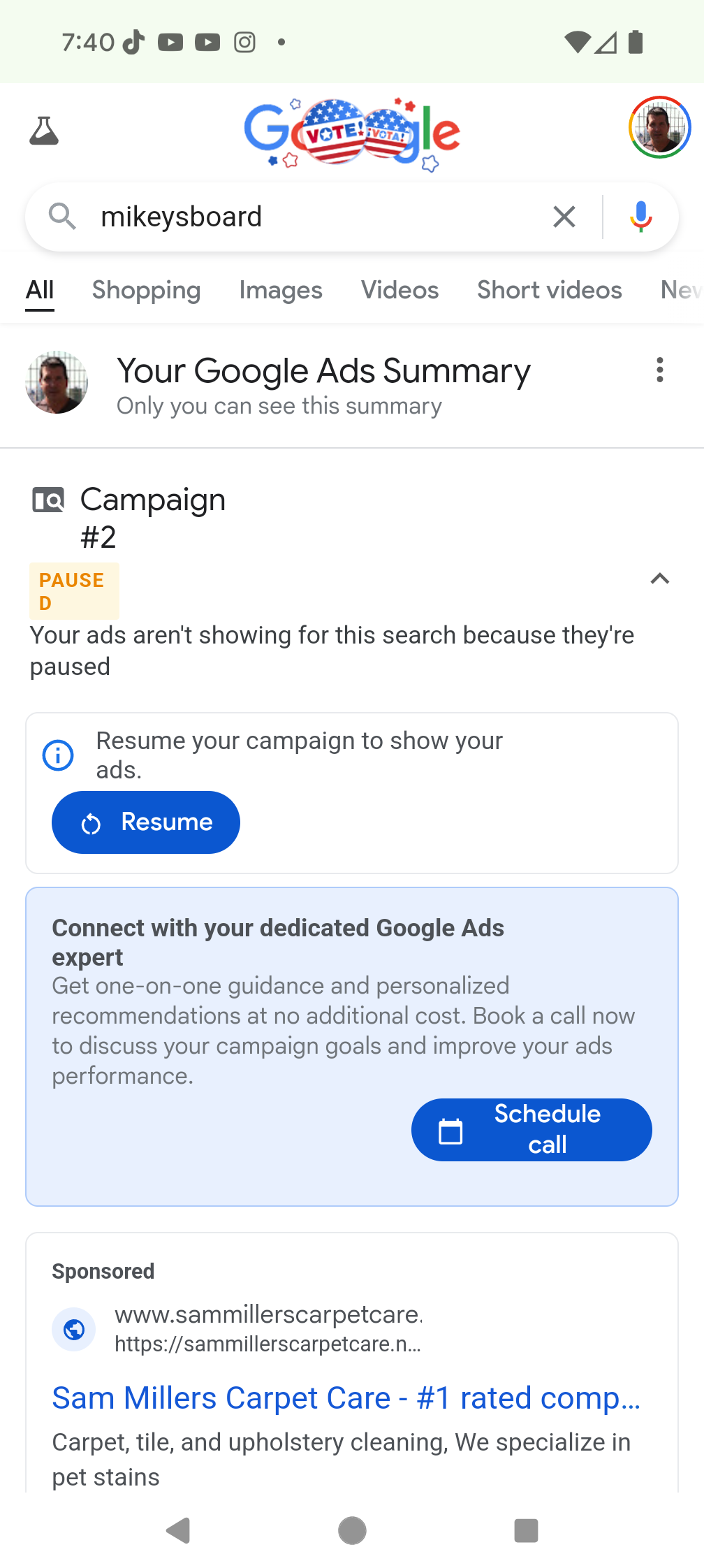The height and width of the screenshot is (1568, 704).
Task: Schedule a call with Ads expert
Action: (531, 1130)
